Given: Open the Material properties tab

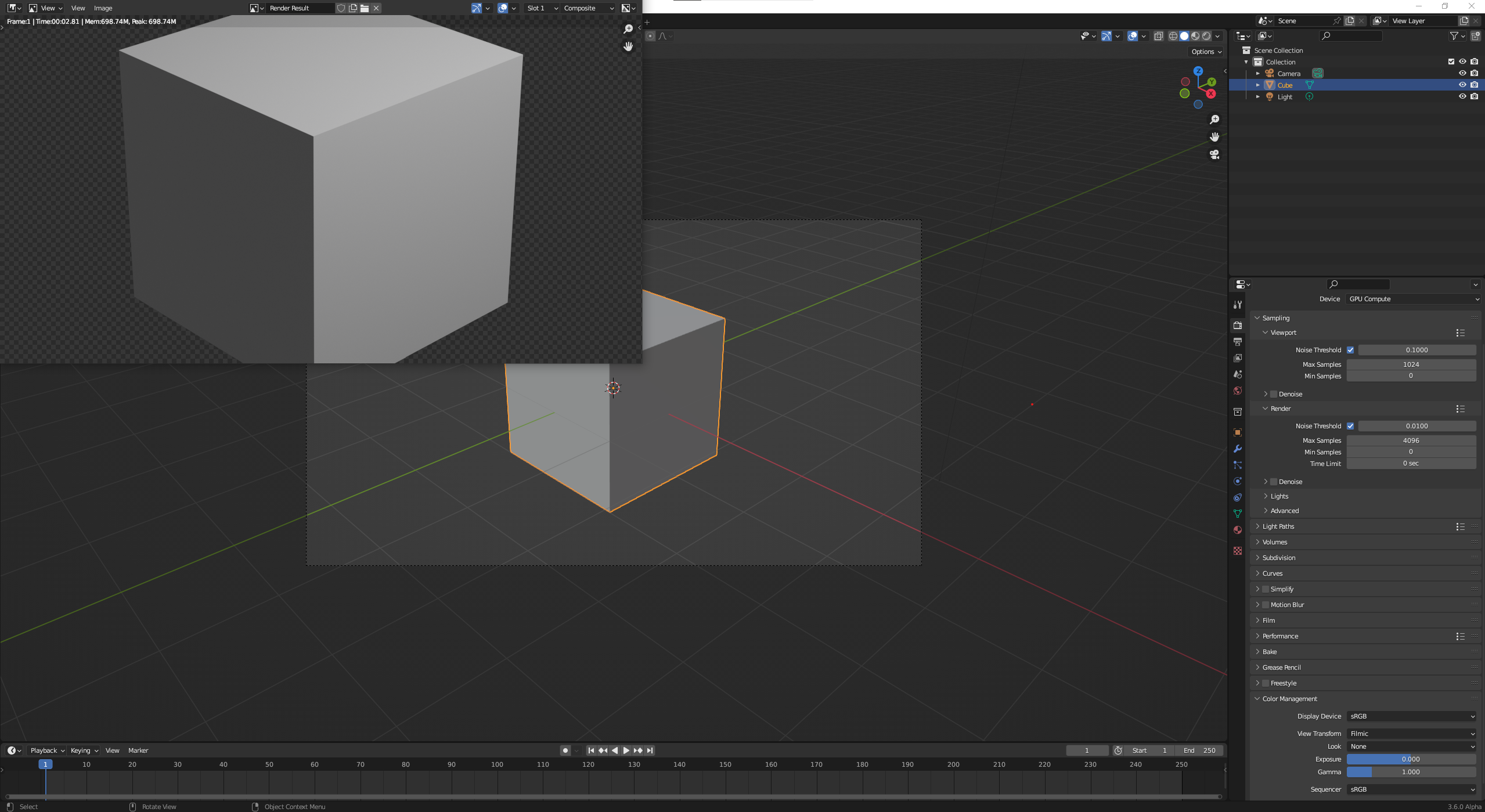Looking at the screenshot, I should (1238, 530).
